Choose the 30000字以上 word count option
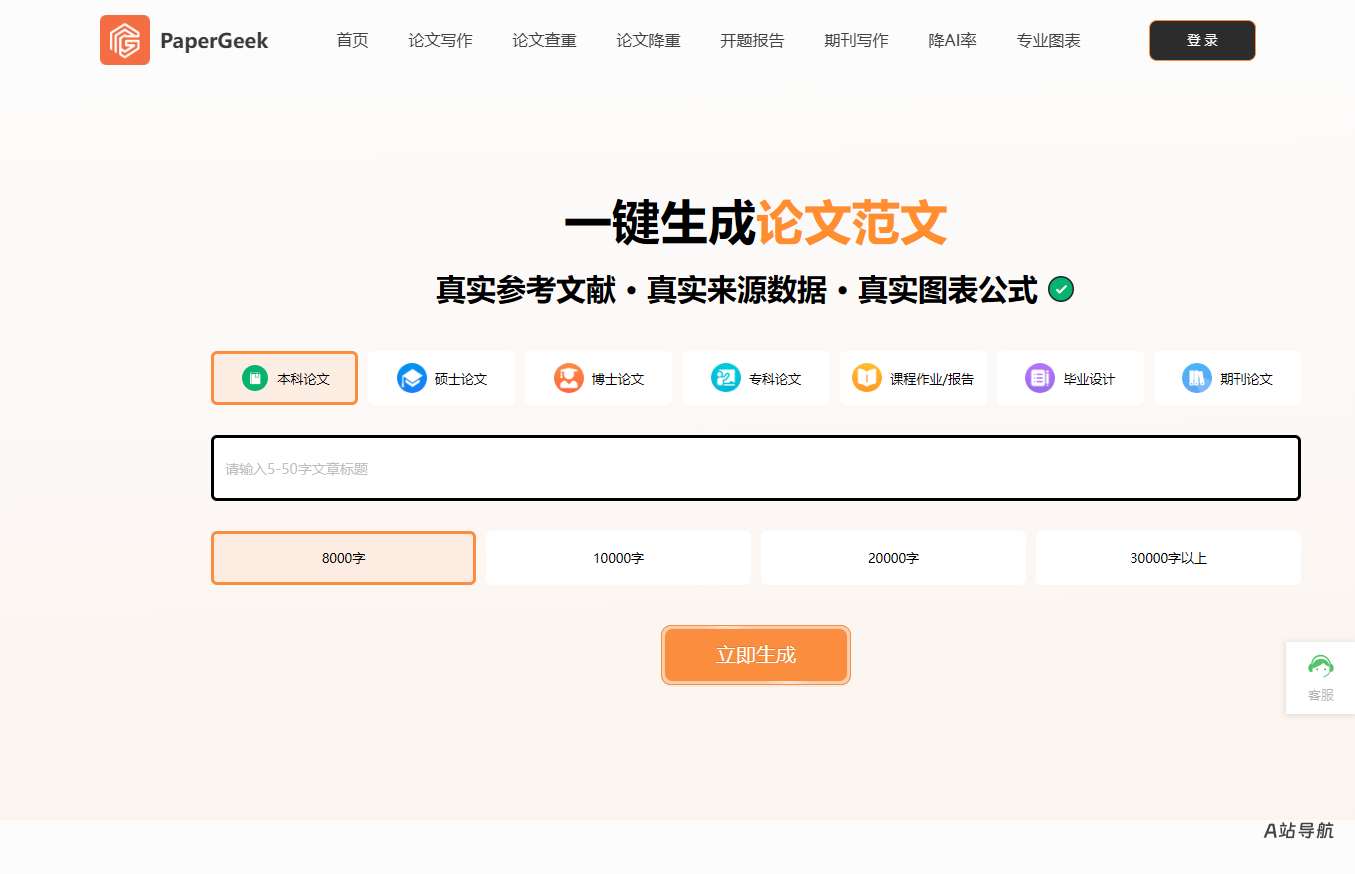1355x874 pixels. (x=1168, y=558)
